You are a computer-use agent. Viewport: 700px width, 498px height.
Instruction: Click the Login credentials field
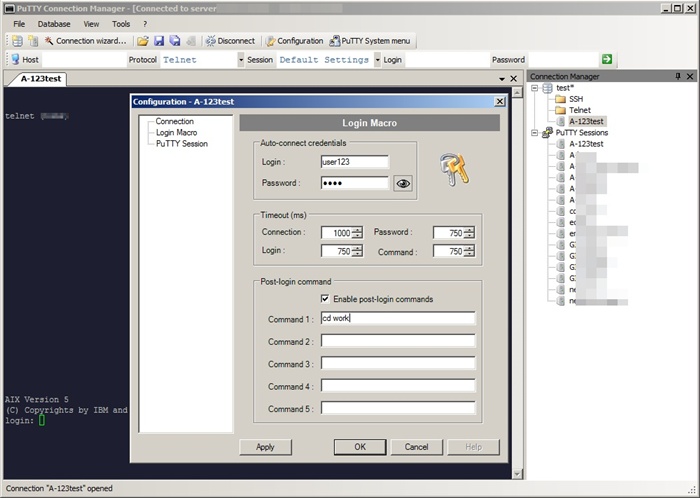(354, 162)
